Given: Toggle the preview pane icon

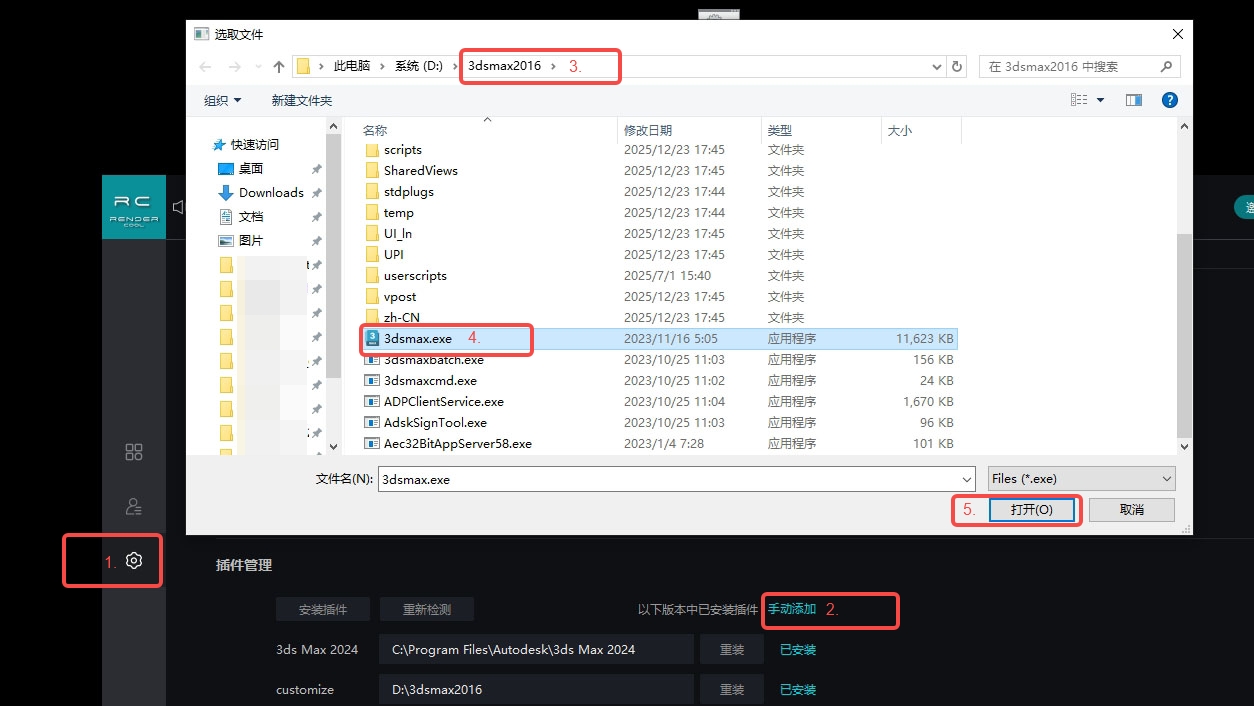Looking at the screenshot, I should click(x=1133, y=100).
